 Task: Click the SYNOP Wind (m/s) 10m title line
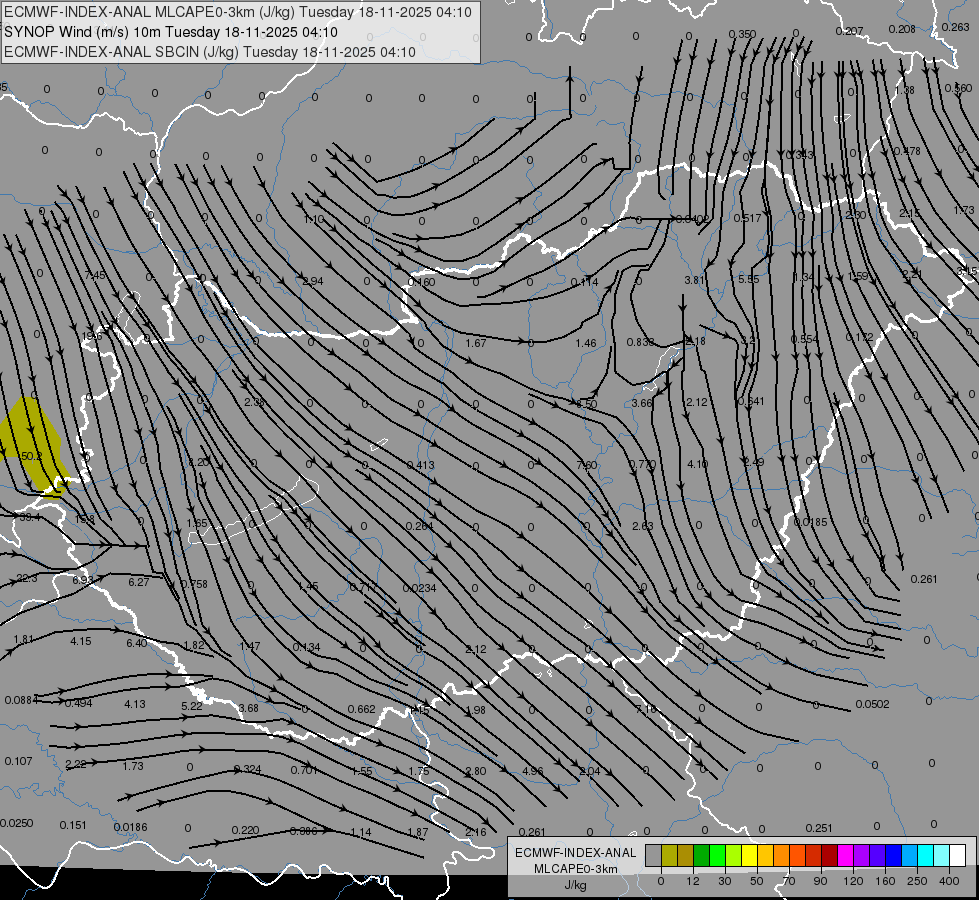170,32
